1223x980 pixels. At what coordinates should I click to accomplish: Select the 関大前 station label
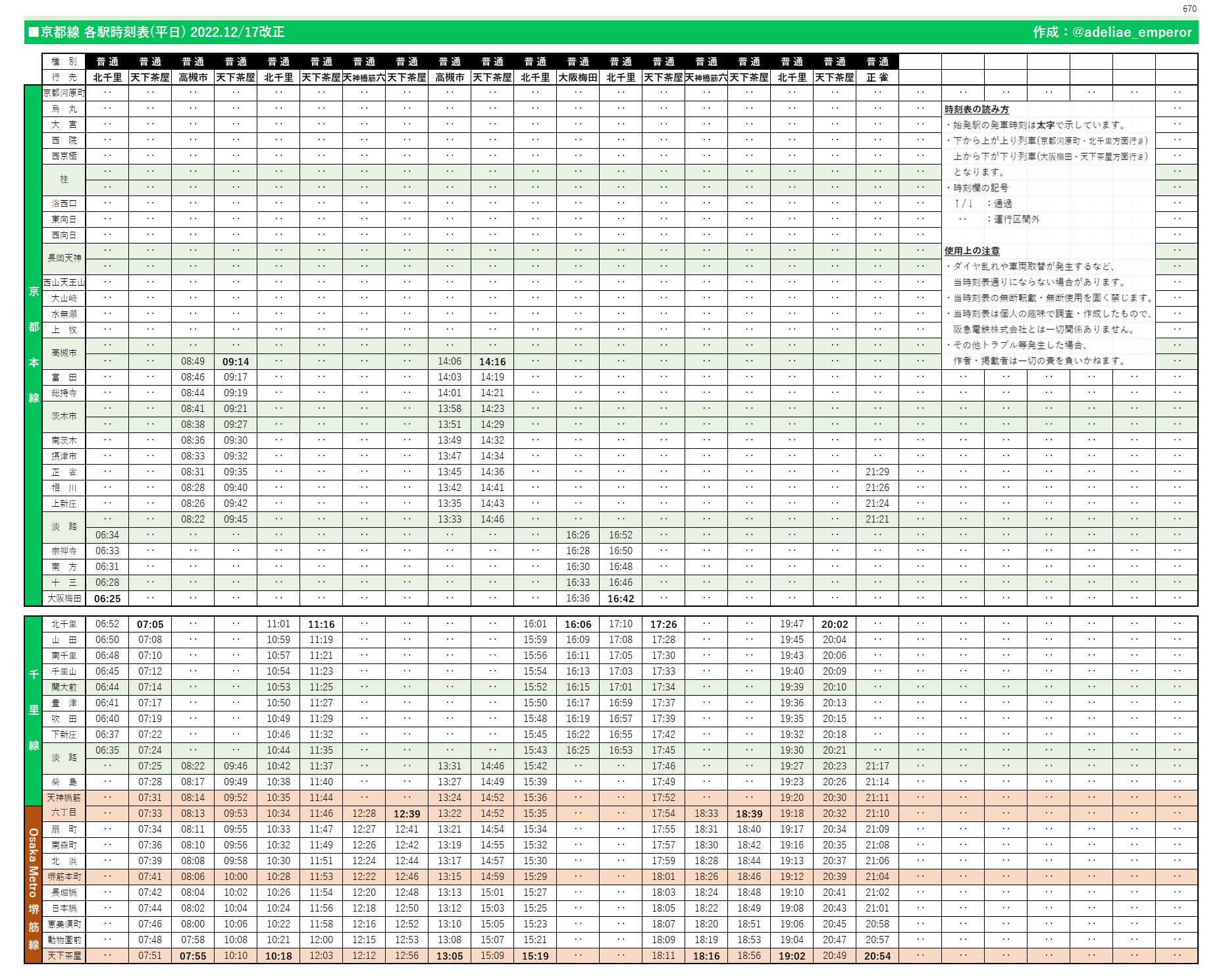(x=64, y=687)
